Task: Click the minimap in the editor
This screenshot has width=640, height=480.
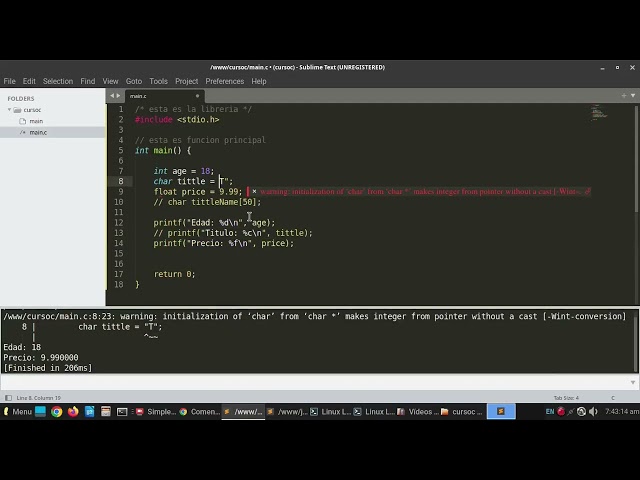Action: (599, 113)
